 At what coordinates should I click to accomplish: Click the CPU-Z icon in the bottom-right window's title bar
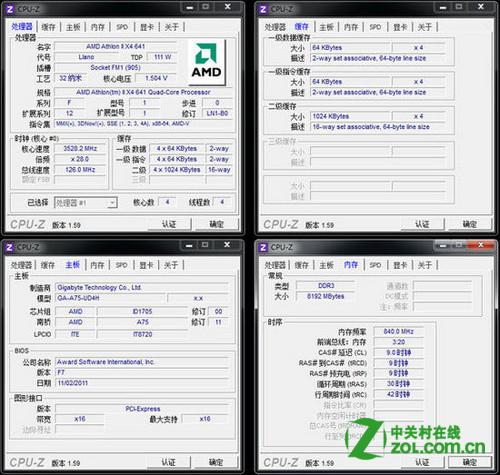263,247
